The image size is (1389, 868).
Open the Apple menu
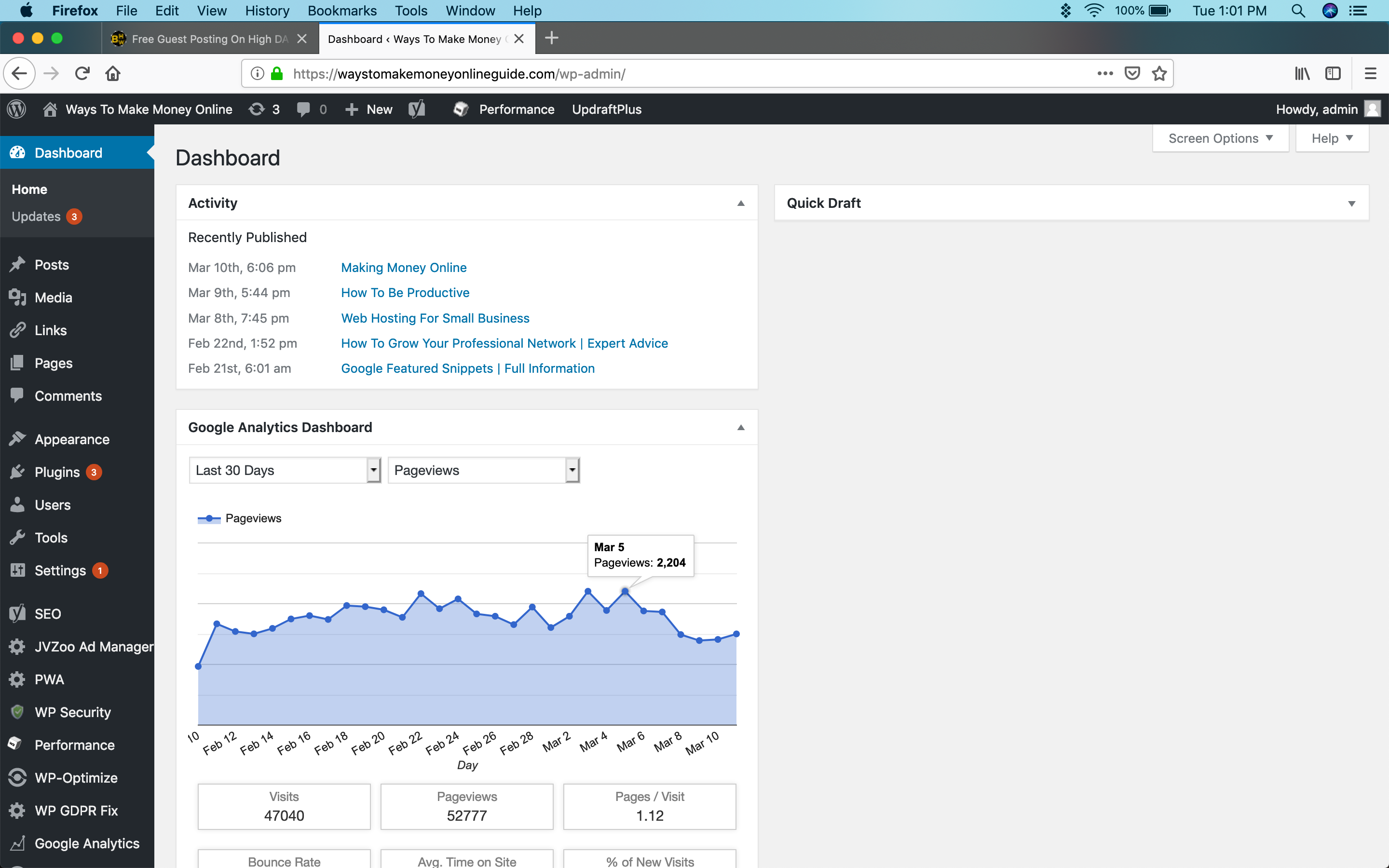pos(27,11)
